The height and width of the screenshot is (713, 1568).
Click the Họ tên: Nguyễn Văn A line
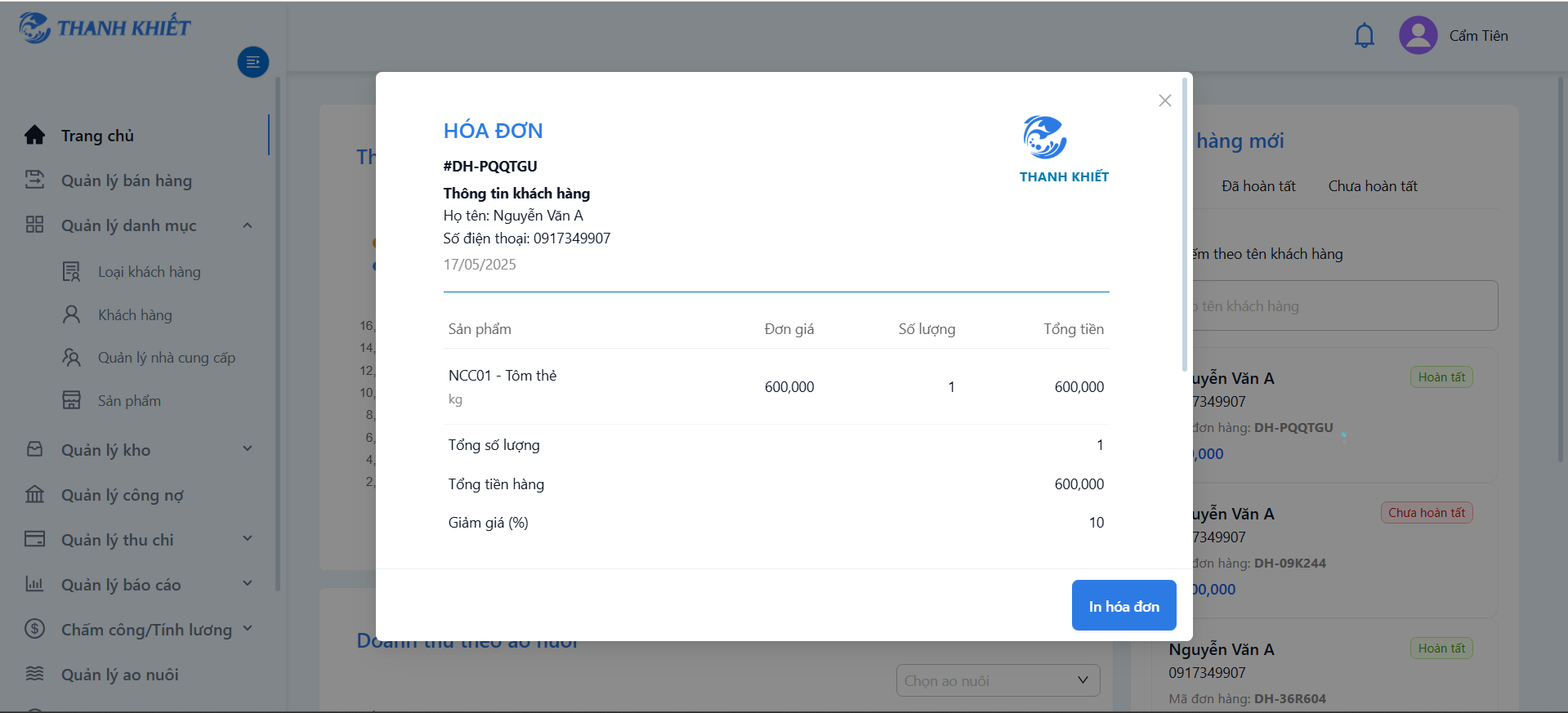513,216
